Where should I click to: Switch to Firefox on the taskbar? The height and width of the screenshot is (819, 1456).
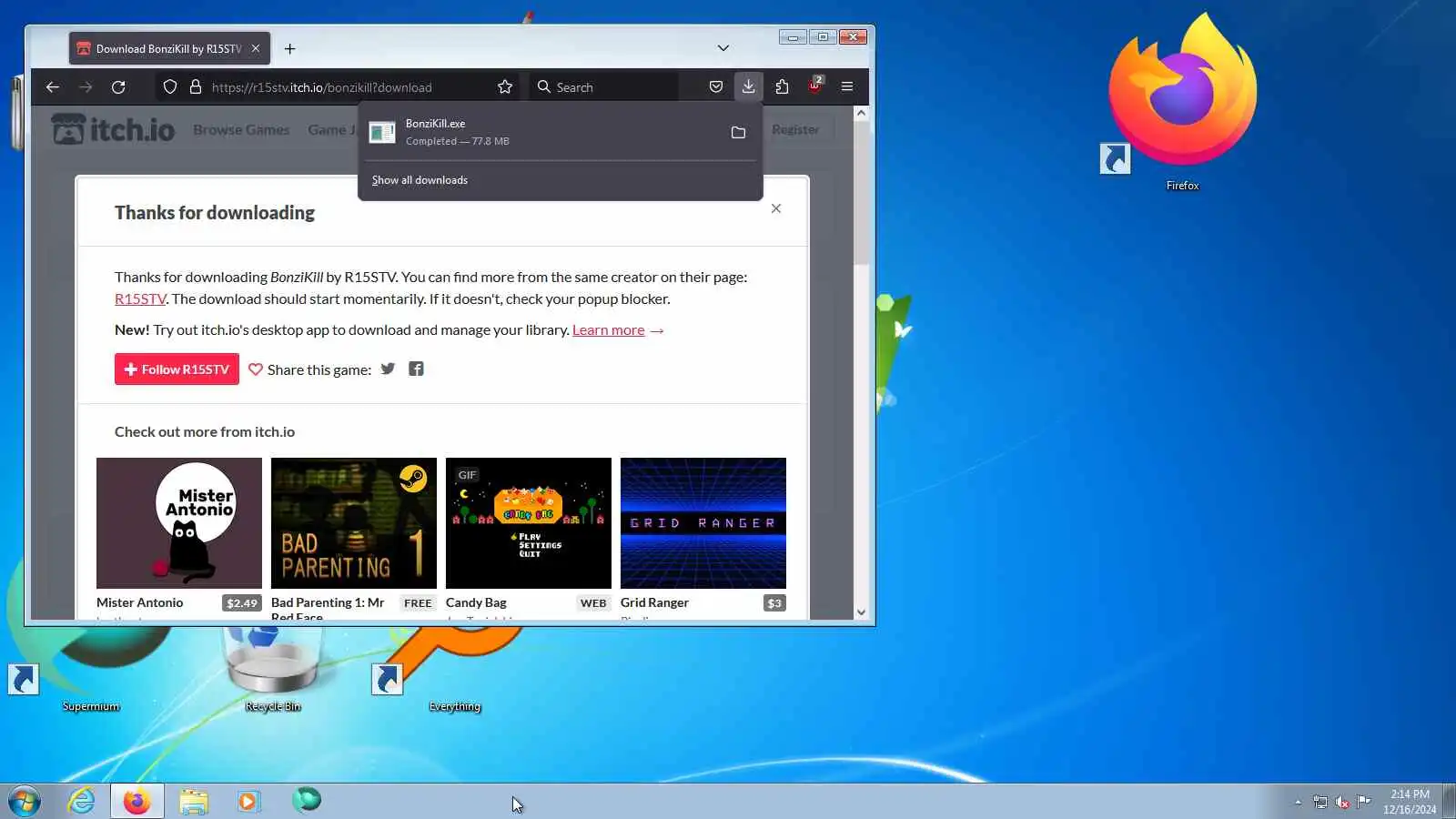pos(137,802)
